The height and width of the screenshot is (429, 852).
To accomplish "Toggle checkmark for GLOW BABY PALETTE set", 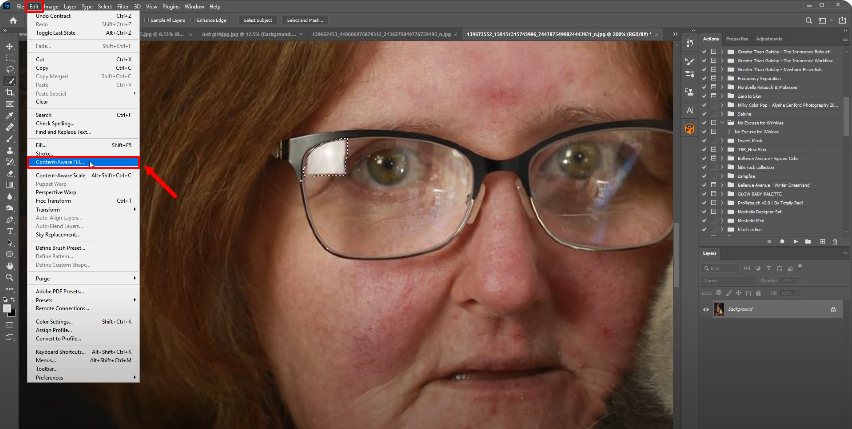I will click(704, 194).
